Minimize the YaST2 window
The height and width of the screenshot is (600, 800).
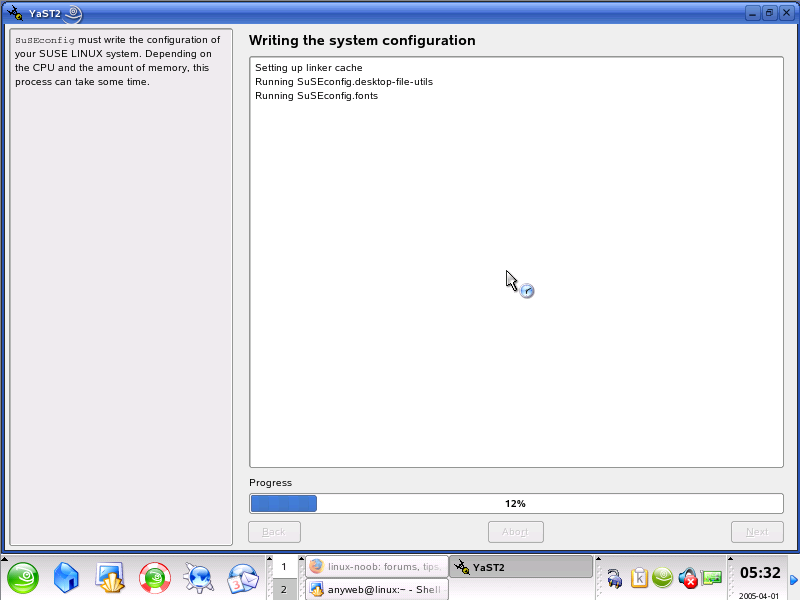(x=753, y=13)
